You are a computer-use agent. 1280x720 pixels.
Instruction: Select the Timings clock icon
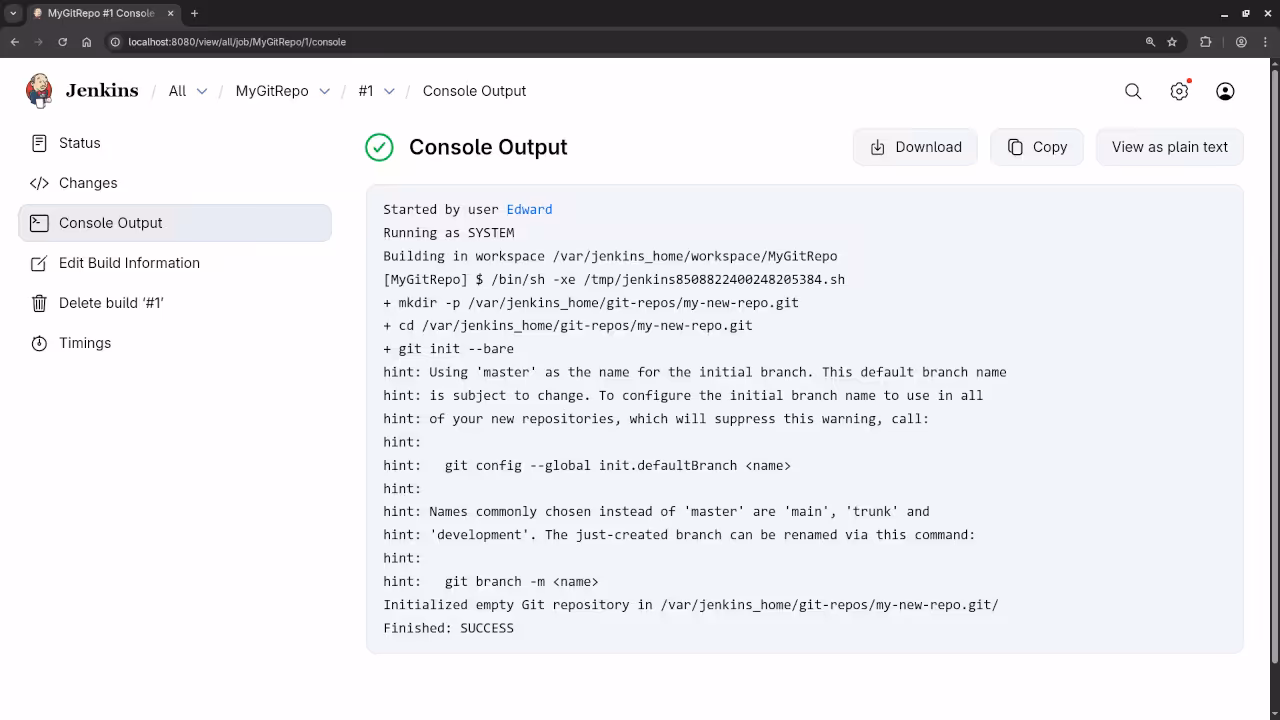click(39, 343)
